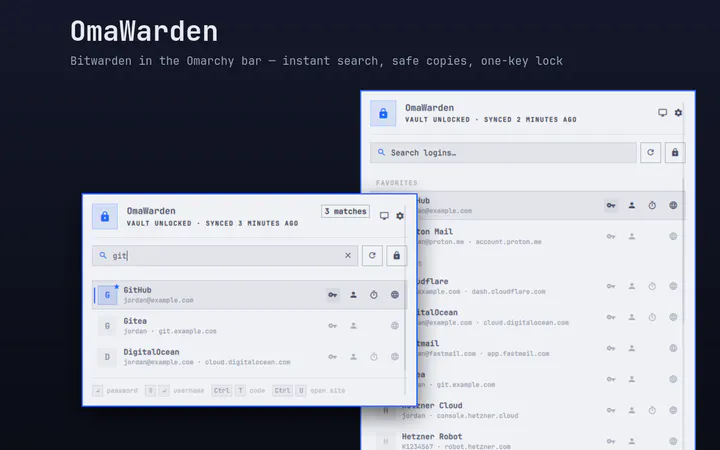Open Fastmail site globe icon
Screen dimensions: 720x450
673,348
